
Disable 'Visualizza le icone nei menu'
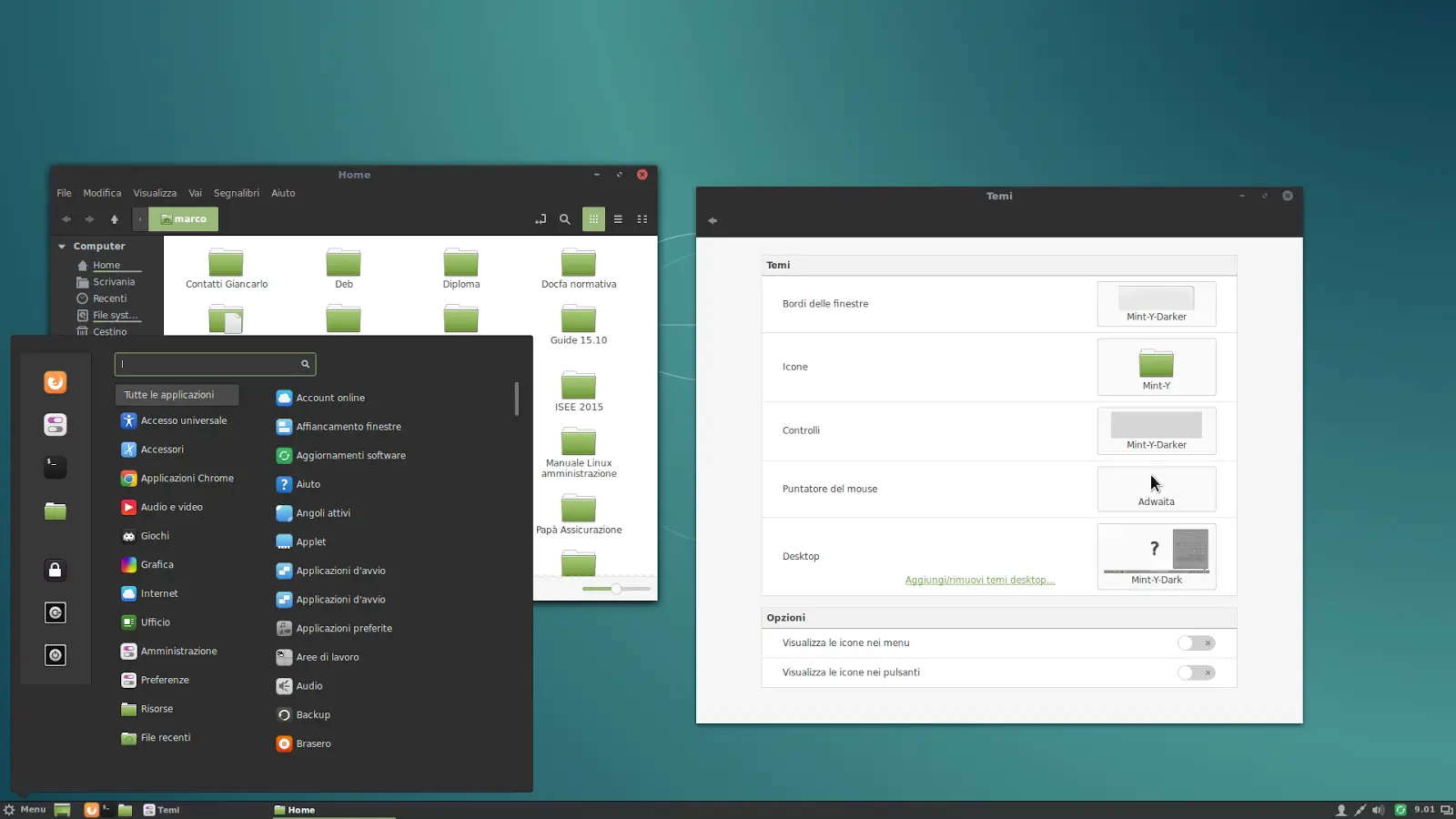(x=1195, y=642)
